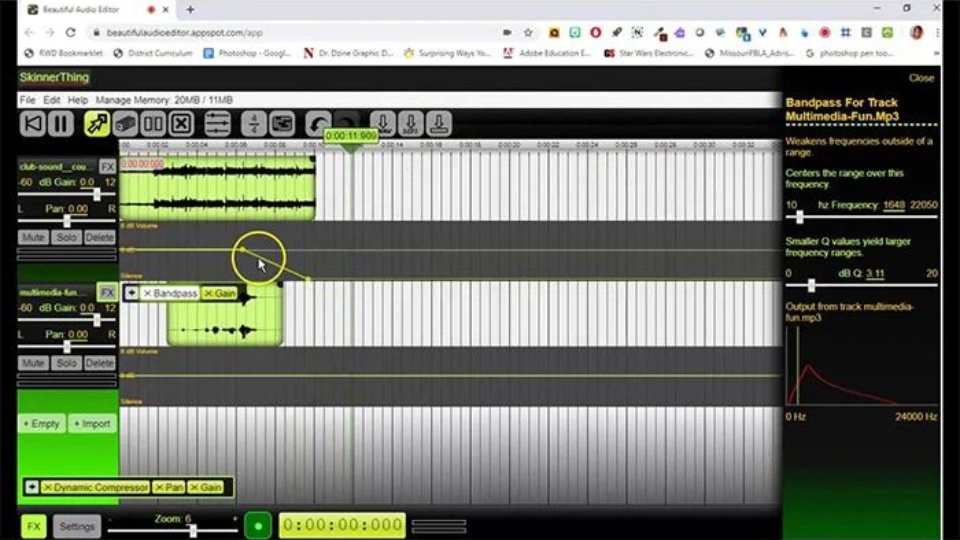The height and width of the screenshot is (540, 960).
Task: Open the Settings button
Action: 77,527
